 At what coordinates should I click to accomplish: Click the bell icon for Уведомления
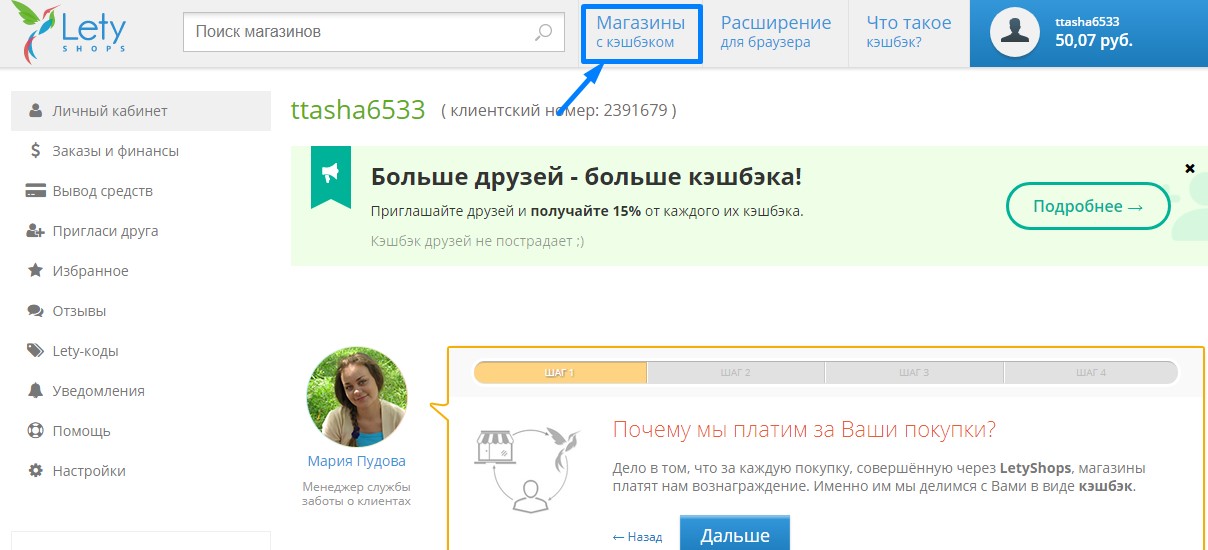pyautogui.click(x=35, y=391)
